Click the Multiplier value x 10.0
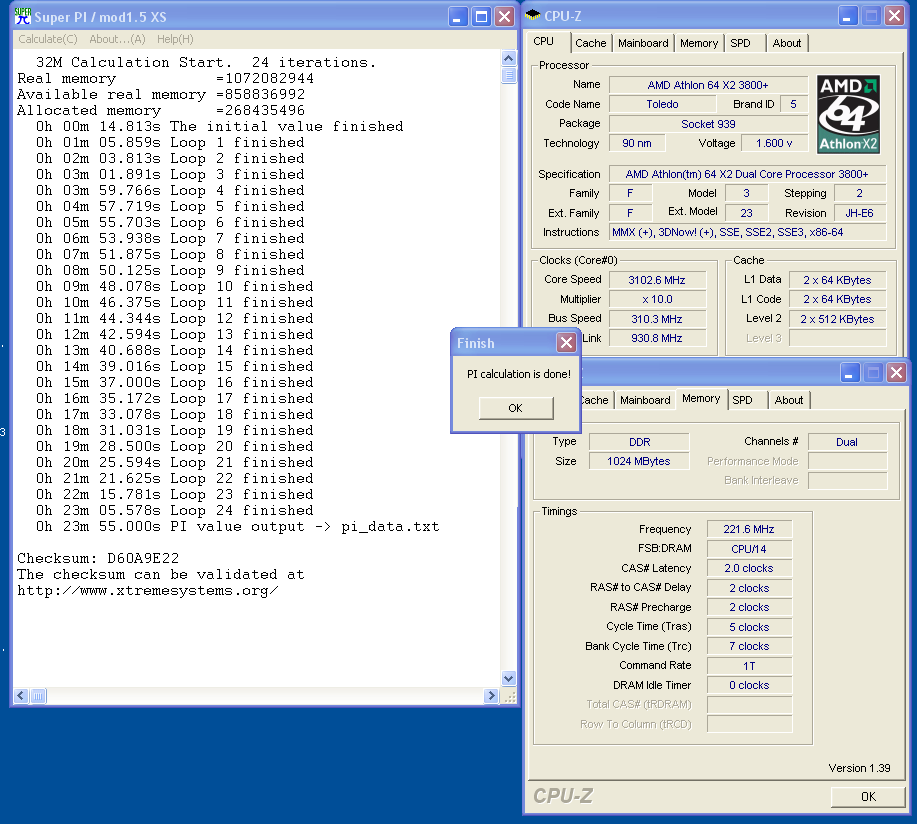The width and height of the screenshot is (917, 824). (657, 299)
